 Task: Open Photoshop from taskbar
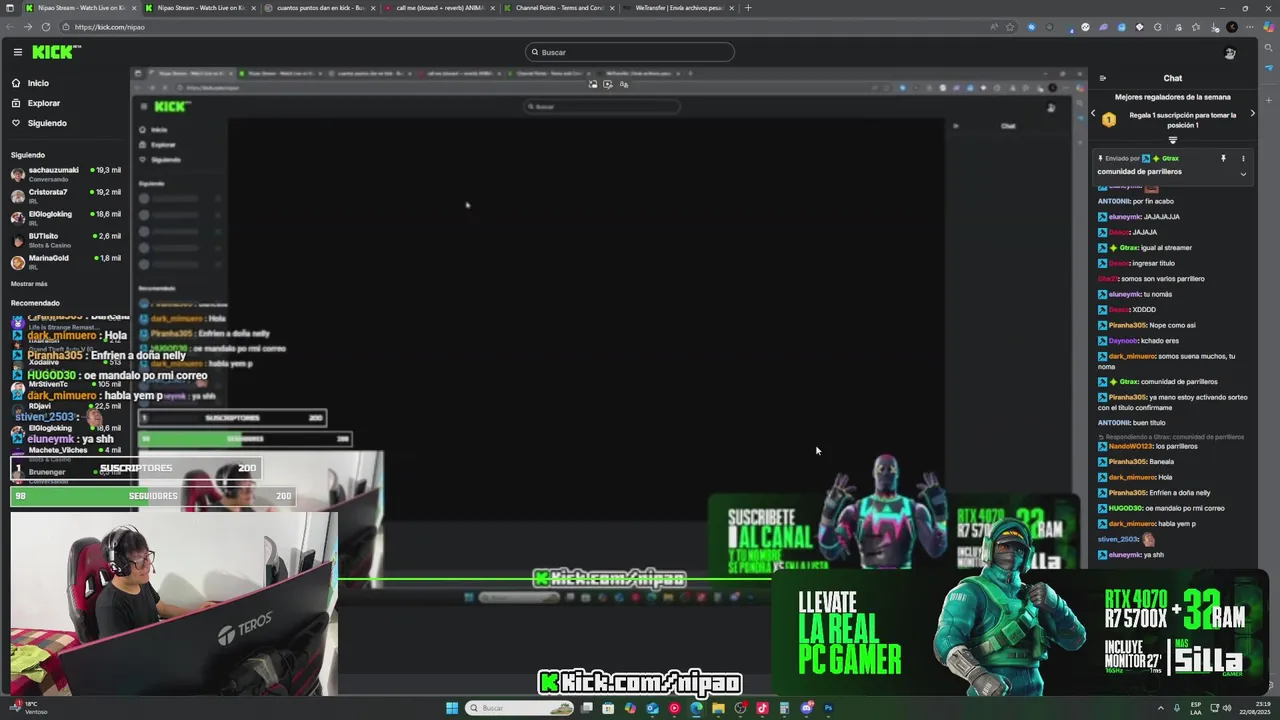[x=828, y=708]
